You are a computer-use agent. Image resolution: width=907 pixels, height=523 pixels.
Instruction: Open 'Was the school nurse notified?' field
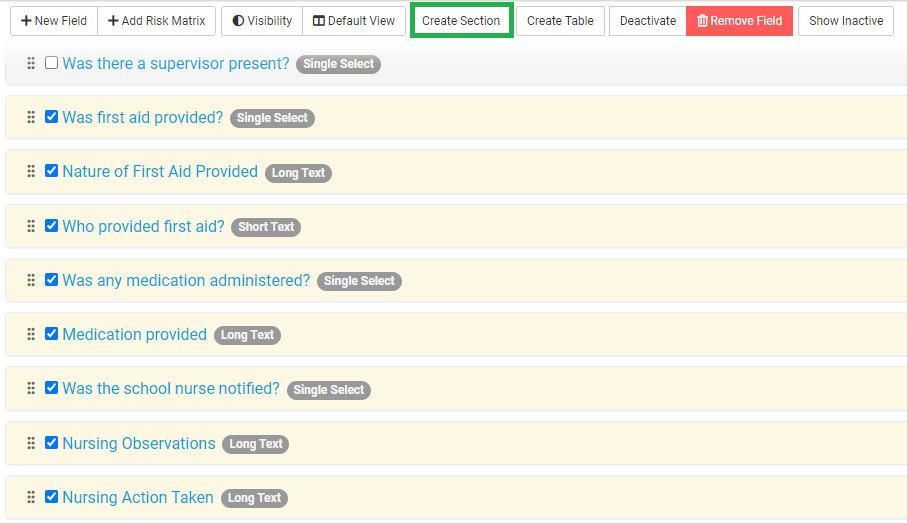171,389
